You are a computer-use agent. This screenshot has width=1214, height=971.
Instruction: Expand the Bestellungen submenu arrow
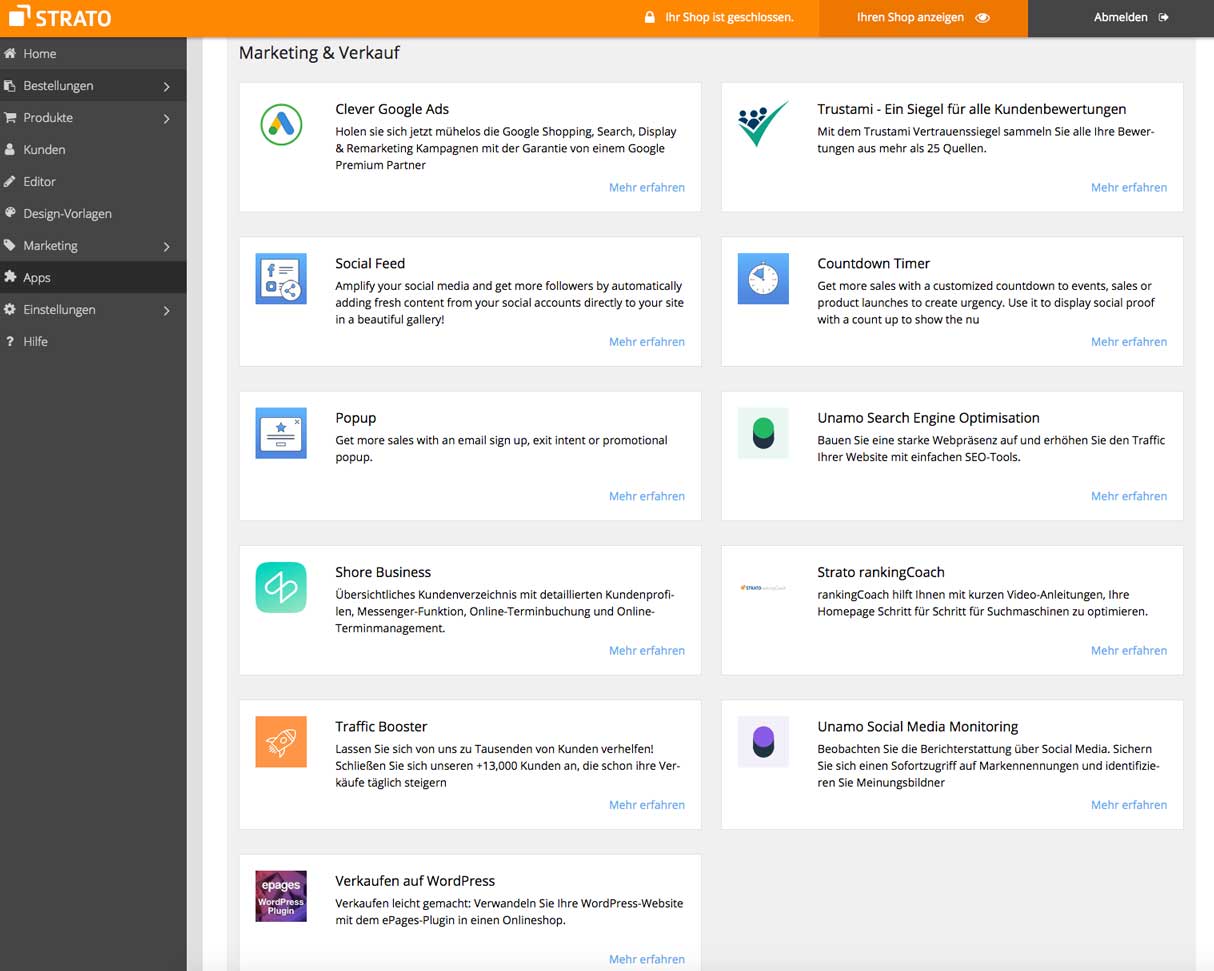pos(167,87)
